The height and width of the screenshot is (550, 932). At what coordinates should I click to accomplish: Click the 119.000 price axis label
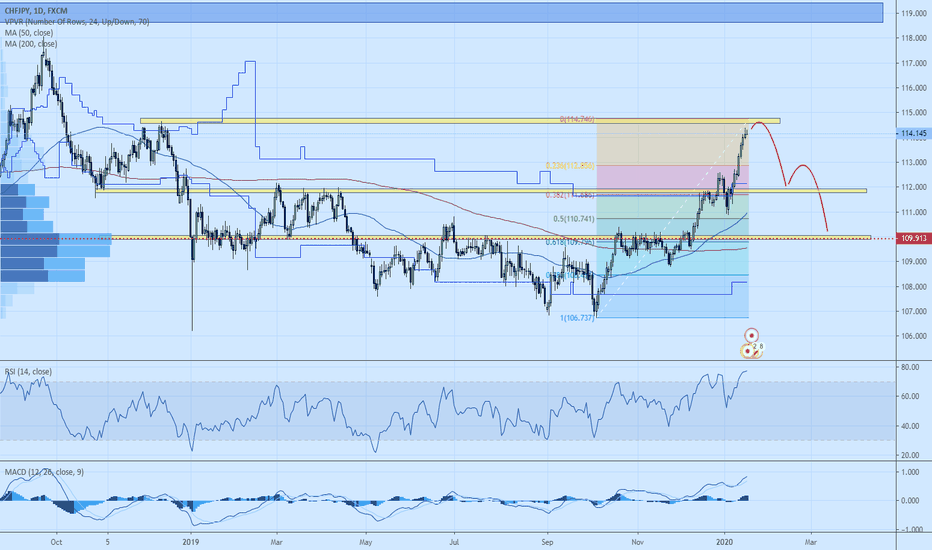[914, 13]
